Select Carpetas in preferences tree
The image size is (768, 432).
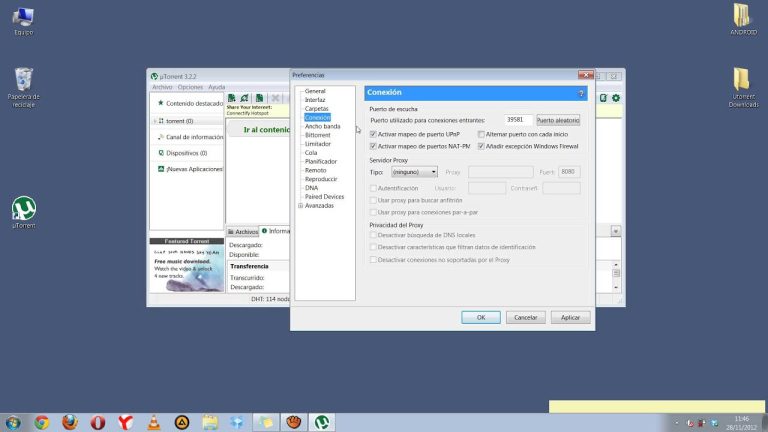point(316,109)
